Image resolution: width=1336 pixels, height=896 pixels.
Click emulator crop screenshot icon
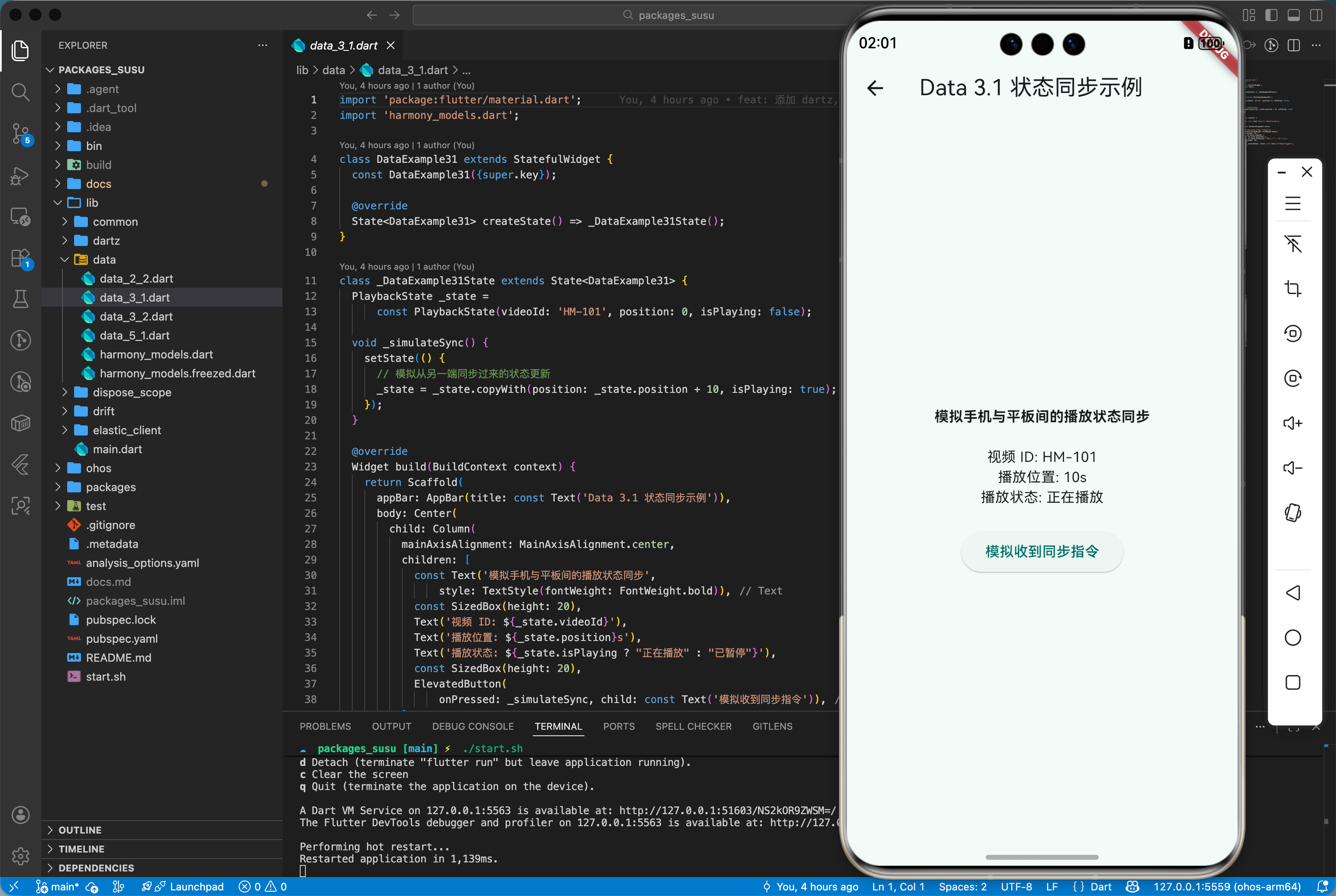[x=1293, y=289]
